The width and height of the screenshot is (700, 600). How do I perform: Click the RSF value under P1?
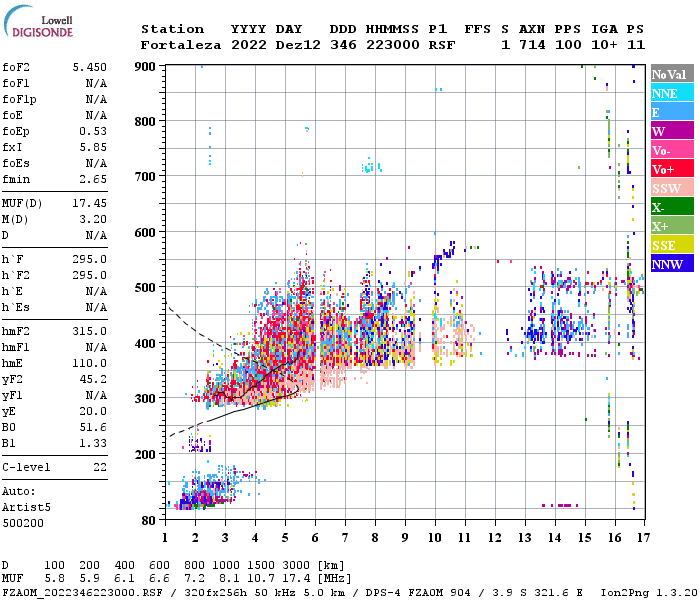(442, 45)
